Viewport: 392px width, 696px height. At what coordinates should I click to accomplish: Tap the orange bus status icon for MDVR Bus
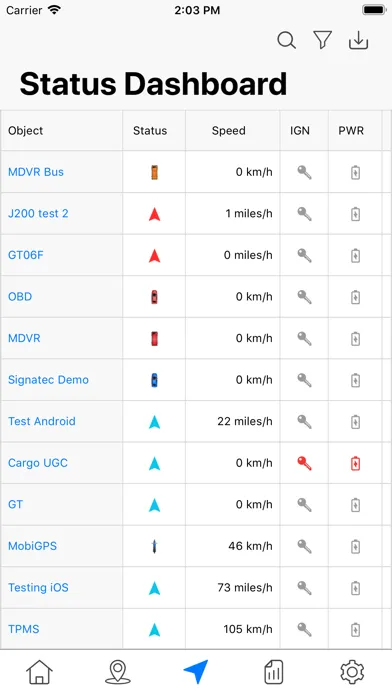[154, 172]
